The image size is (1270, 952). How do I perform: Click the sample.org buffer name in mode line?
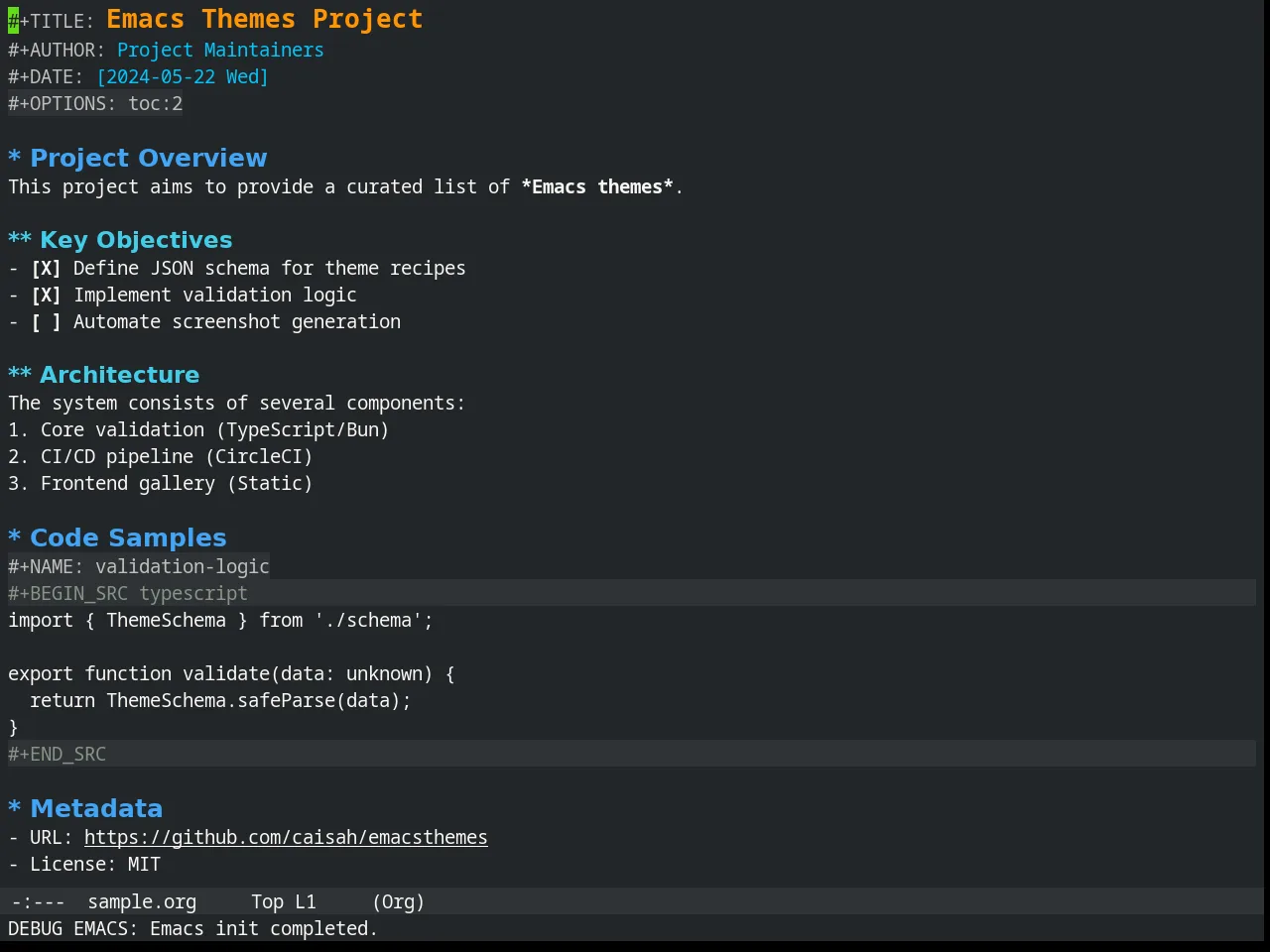(142, 902)
